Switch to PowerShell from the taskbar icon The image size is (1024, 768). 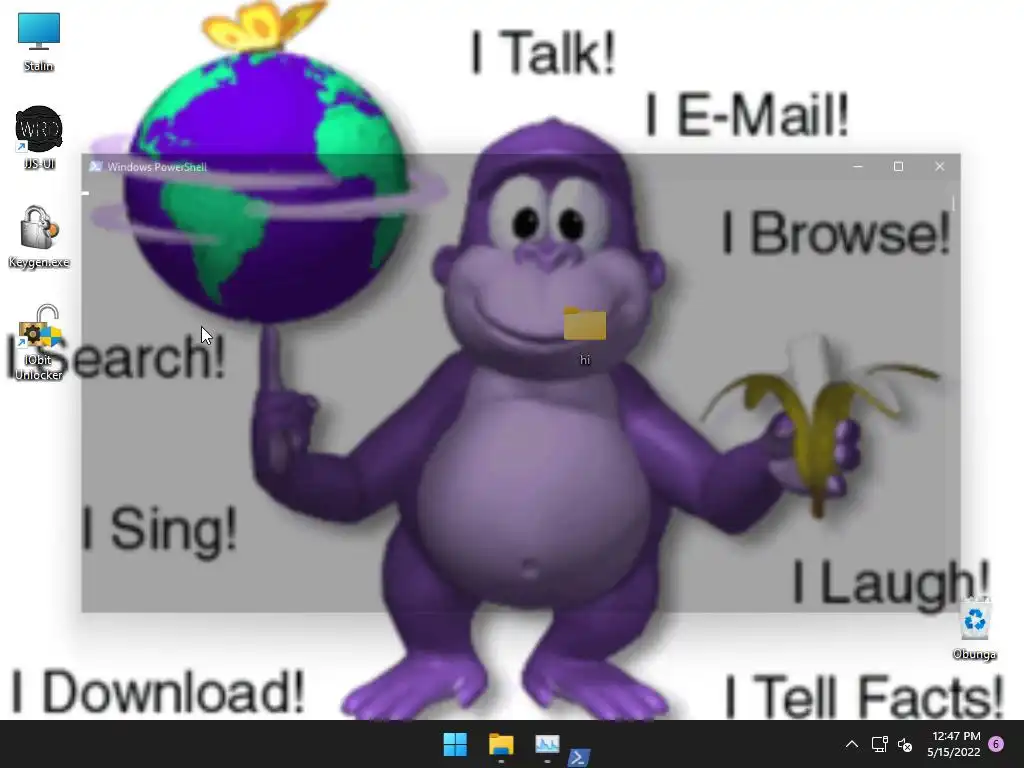point(579,757)
